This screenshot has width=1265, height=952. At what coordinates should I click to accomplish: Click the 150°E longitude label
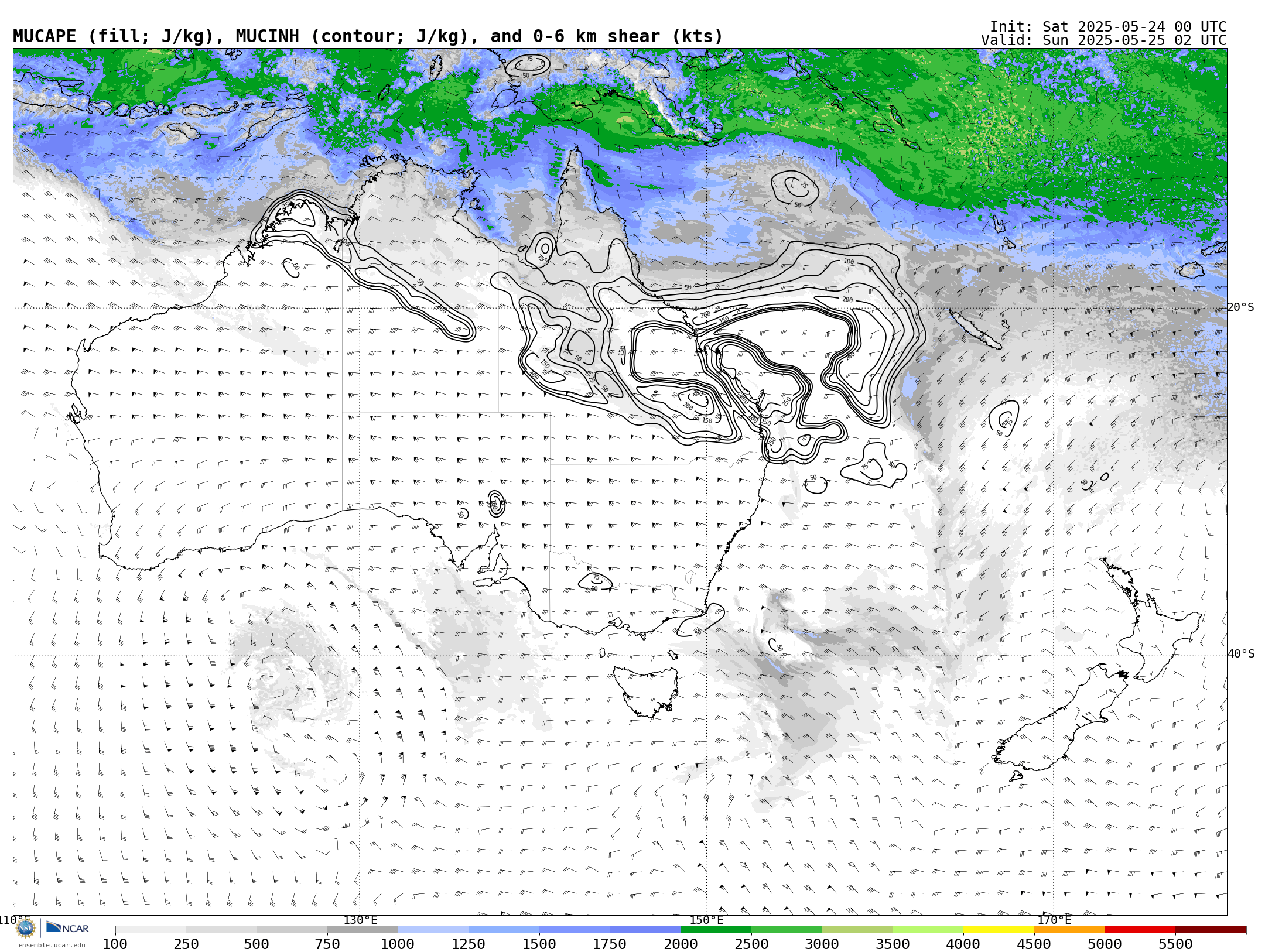click(706, 920)
